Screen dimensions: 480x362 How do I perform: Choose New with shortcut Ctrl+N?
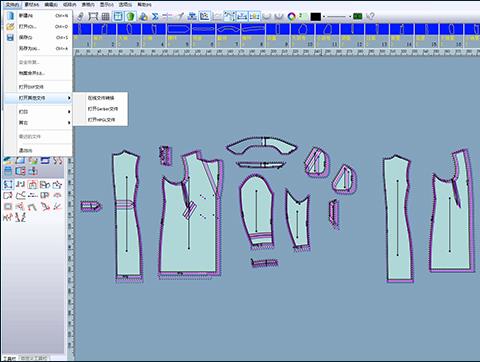click(38, 16)
